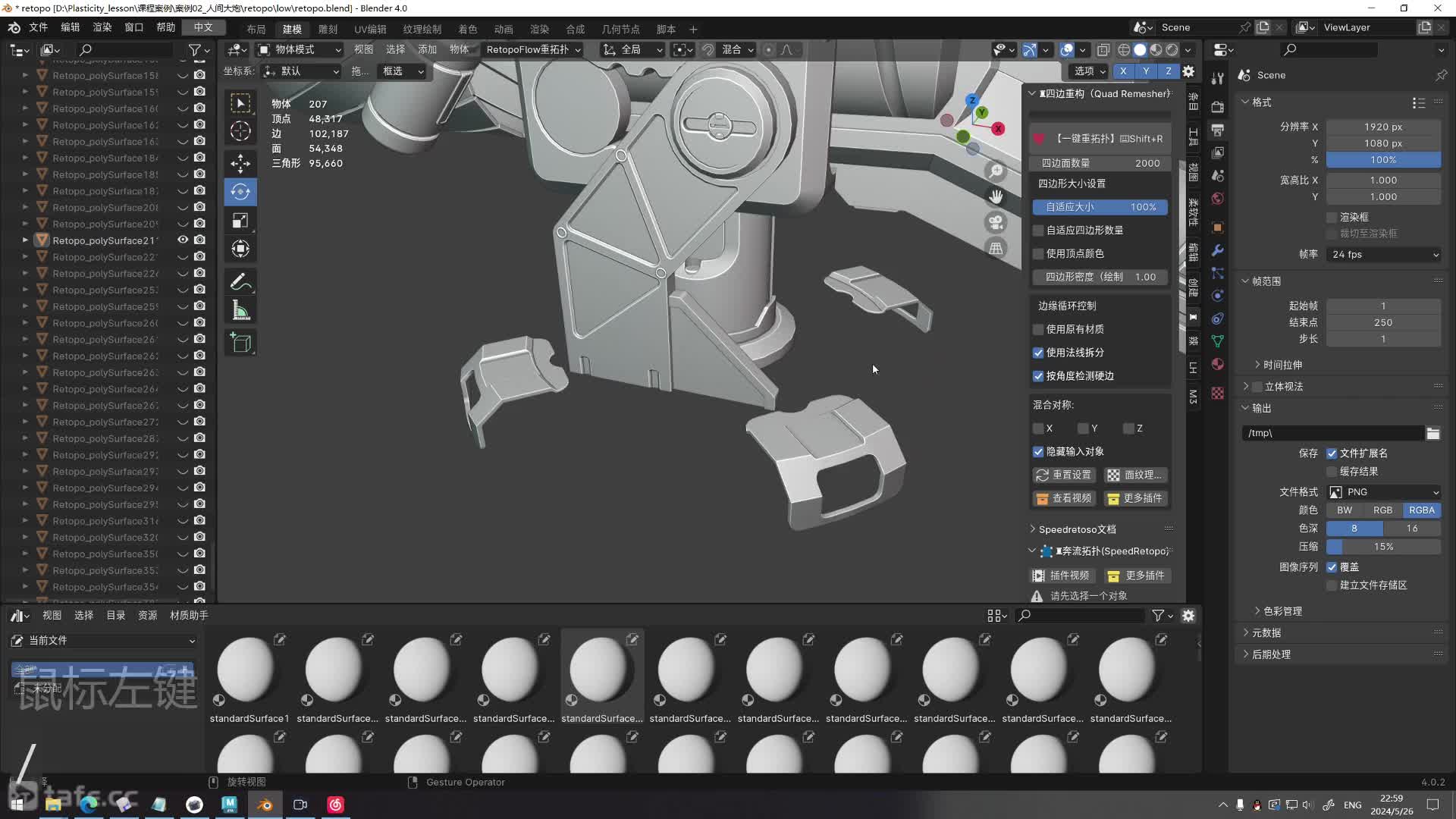Switch to the 雕刻 workspace tab
The width and height of the screenshot is (1456, 819).
328,29
